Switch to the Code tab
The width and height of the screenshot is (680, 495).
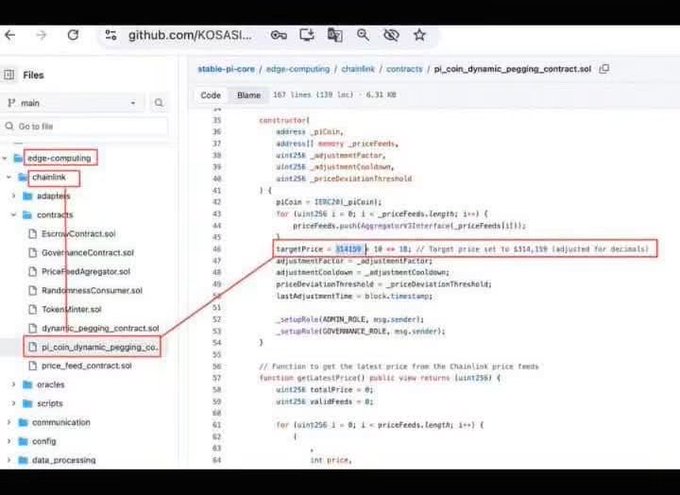coord(210,95)
